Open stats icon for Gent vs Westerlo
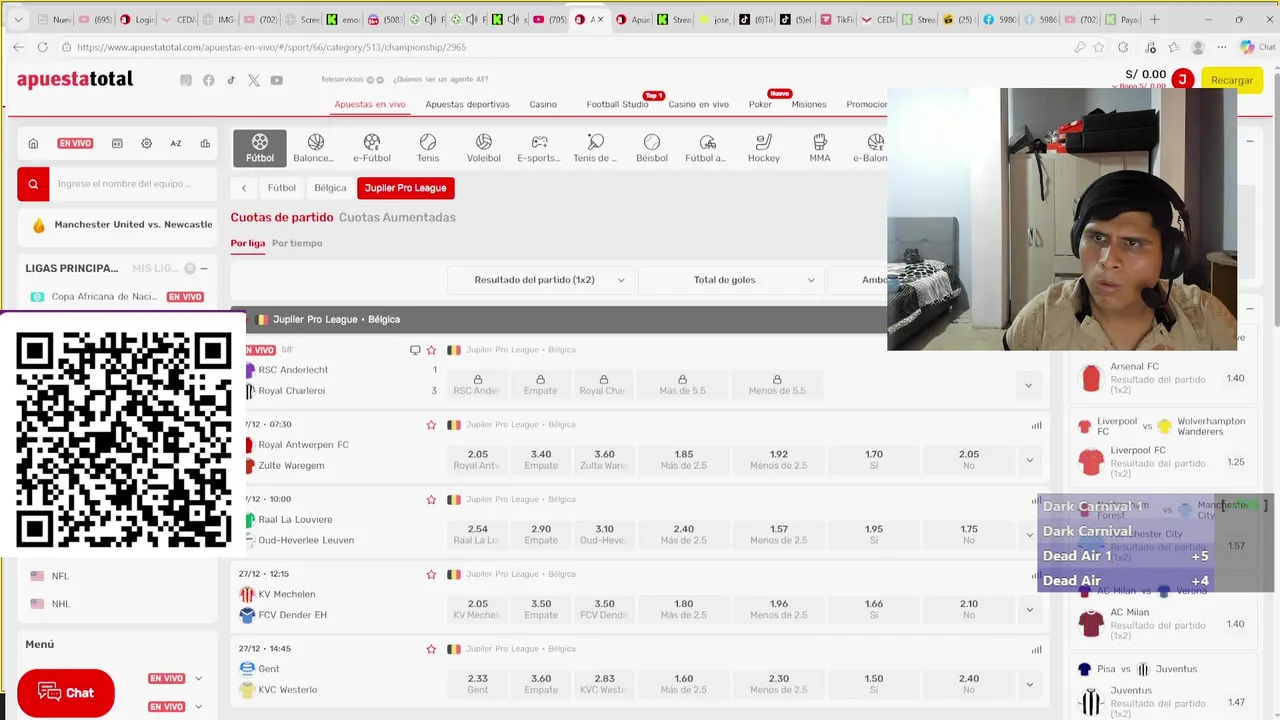Viewport: 1280px width, 720px height. tap(1036, 649)
